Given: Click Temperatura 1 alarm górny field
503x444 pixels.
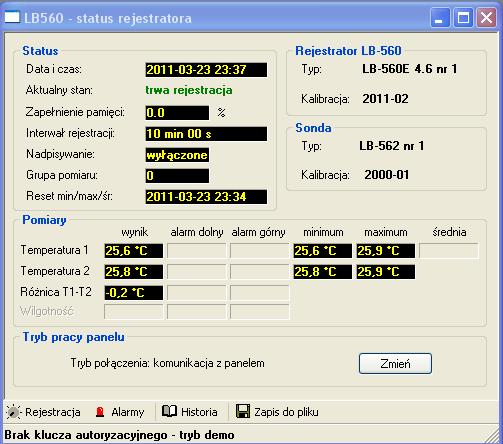Looking at the screenshot, I should (260, 251).
